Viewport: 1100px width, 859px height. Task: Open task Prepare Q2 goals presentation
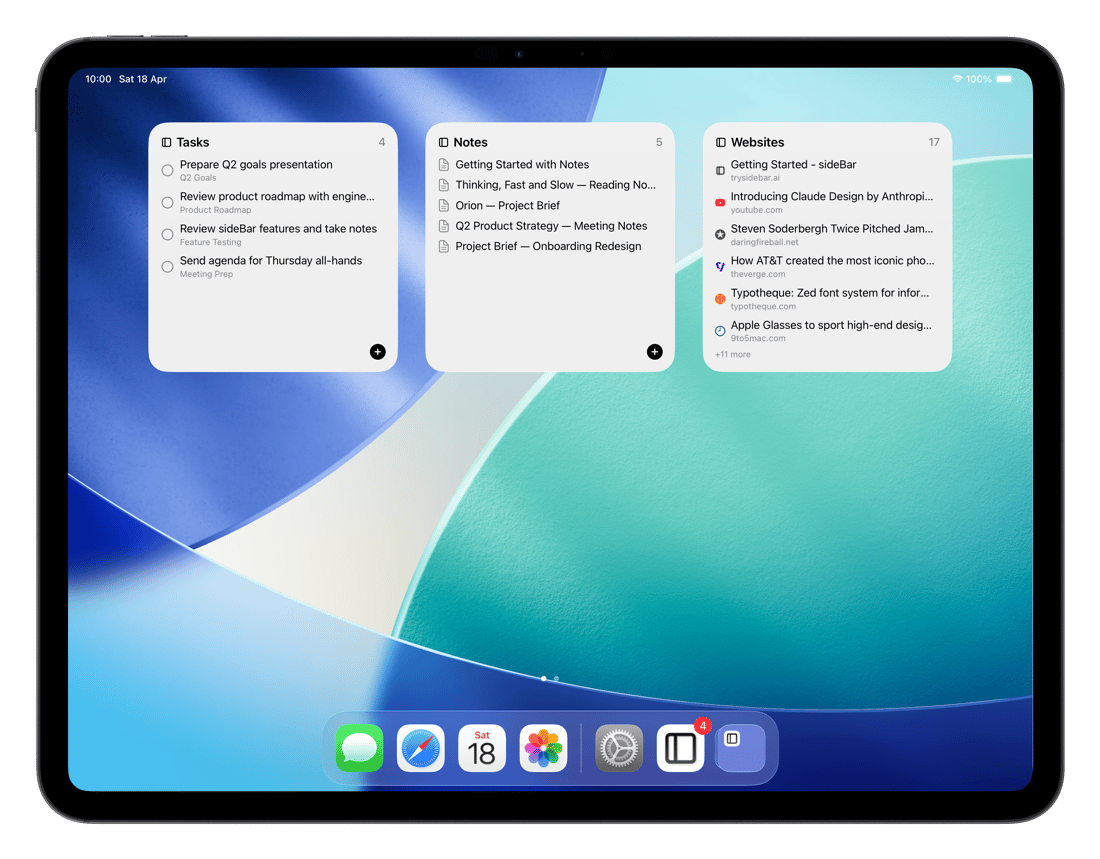(256, 164)
